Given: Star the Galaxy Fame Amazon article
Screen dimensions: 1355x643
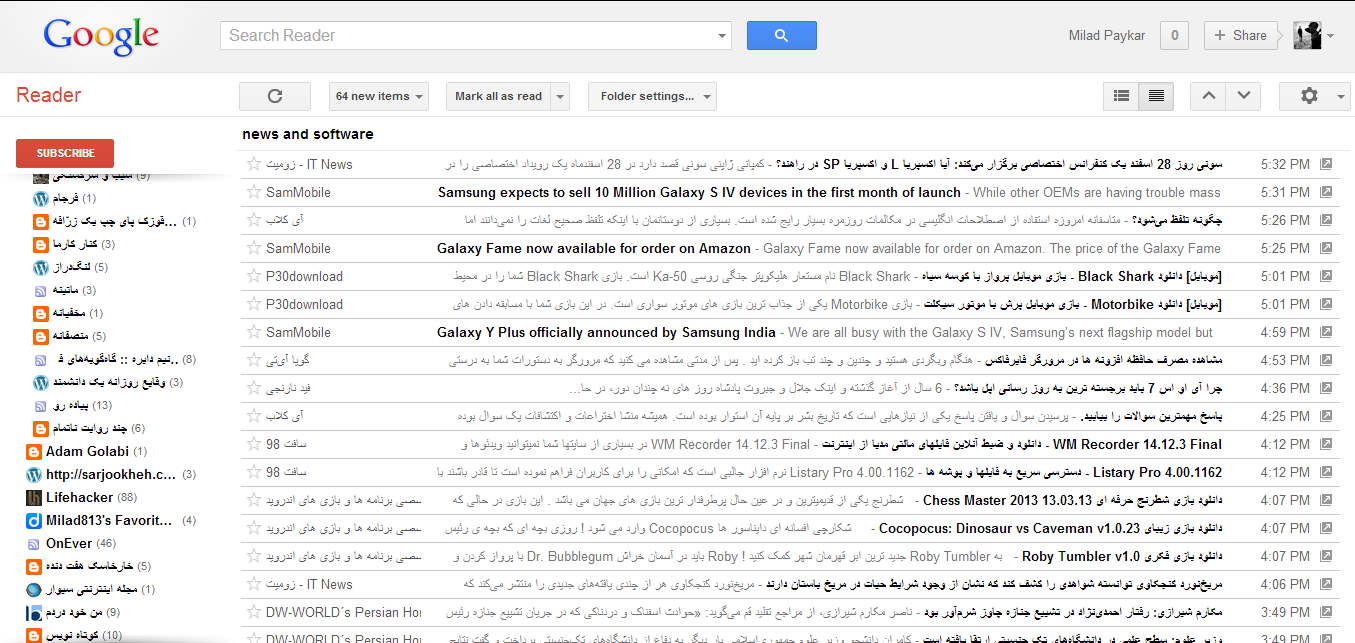Looking at the screenshot, I should coord(254,248).
